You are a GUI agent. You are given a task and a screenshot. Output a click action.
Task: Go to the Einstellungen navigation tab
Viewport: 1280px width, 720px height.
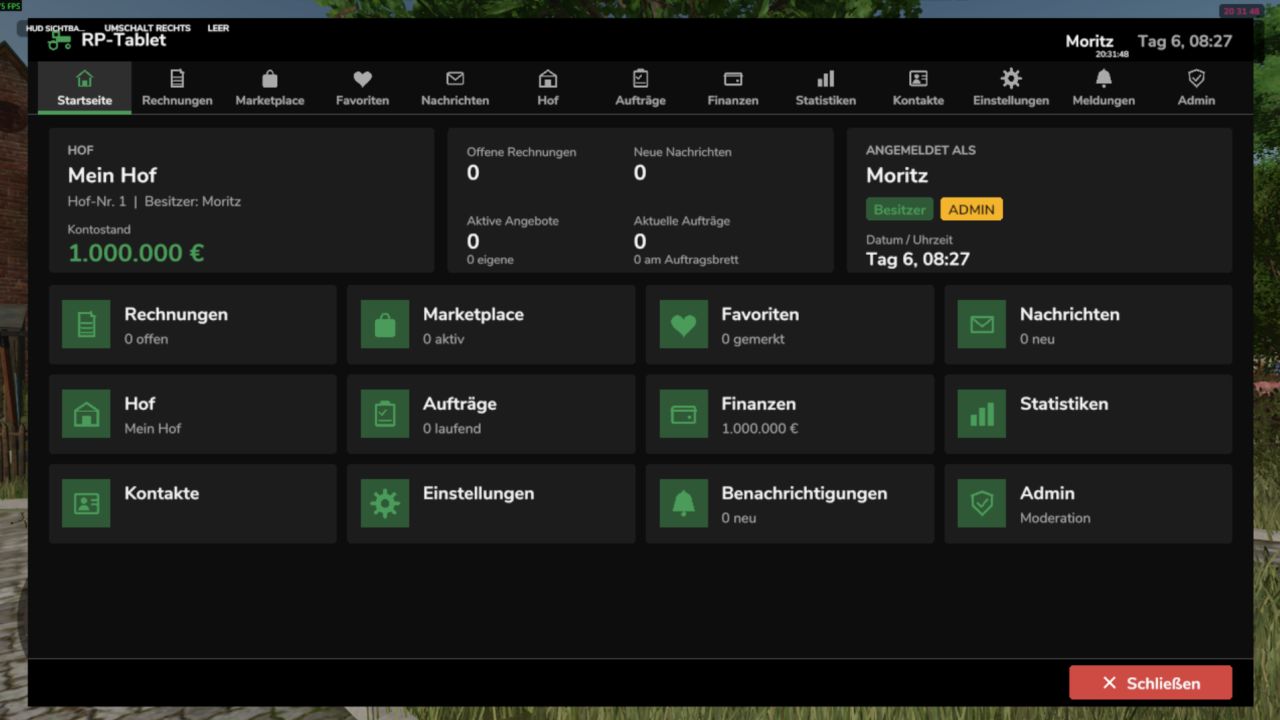pyautogui.click(x=1011, y=87)
